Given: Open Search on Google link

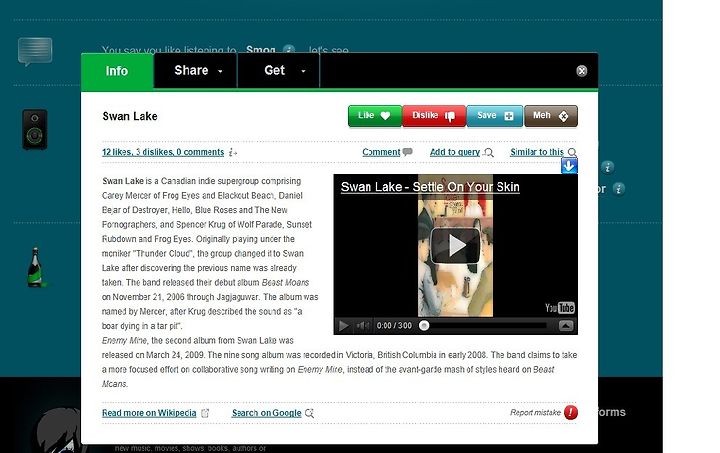Looking at the screenshot, I should (266, 413).
